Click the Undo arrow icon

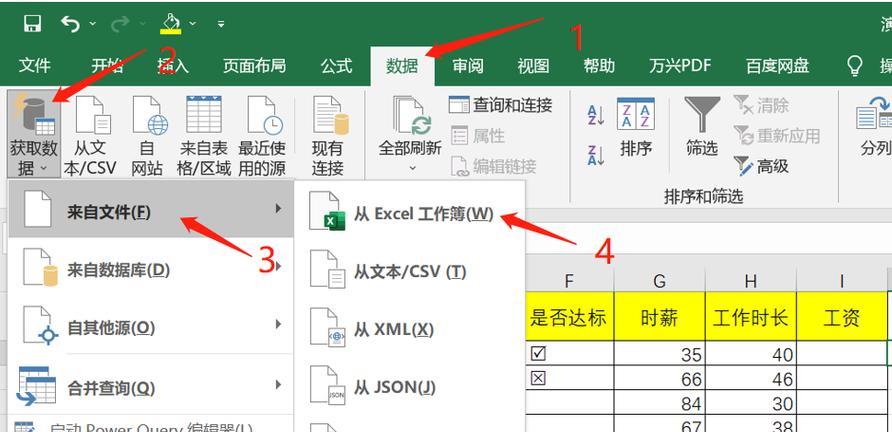(x=71, y=24)
